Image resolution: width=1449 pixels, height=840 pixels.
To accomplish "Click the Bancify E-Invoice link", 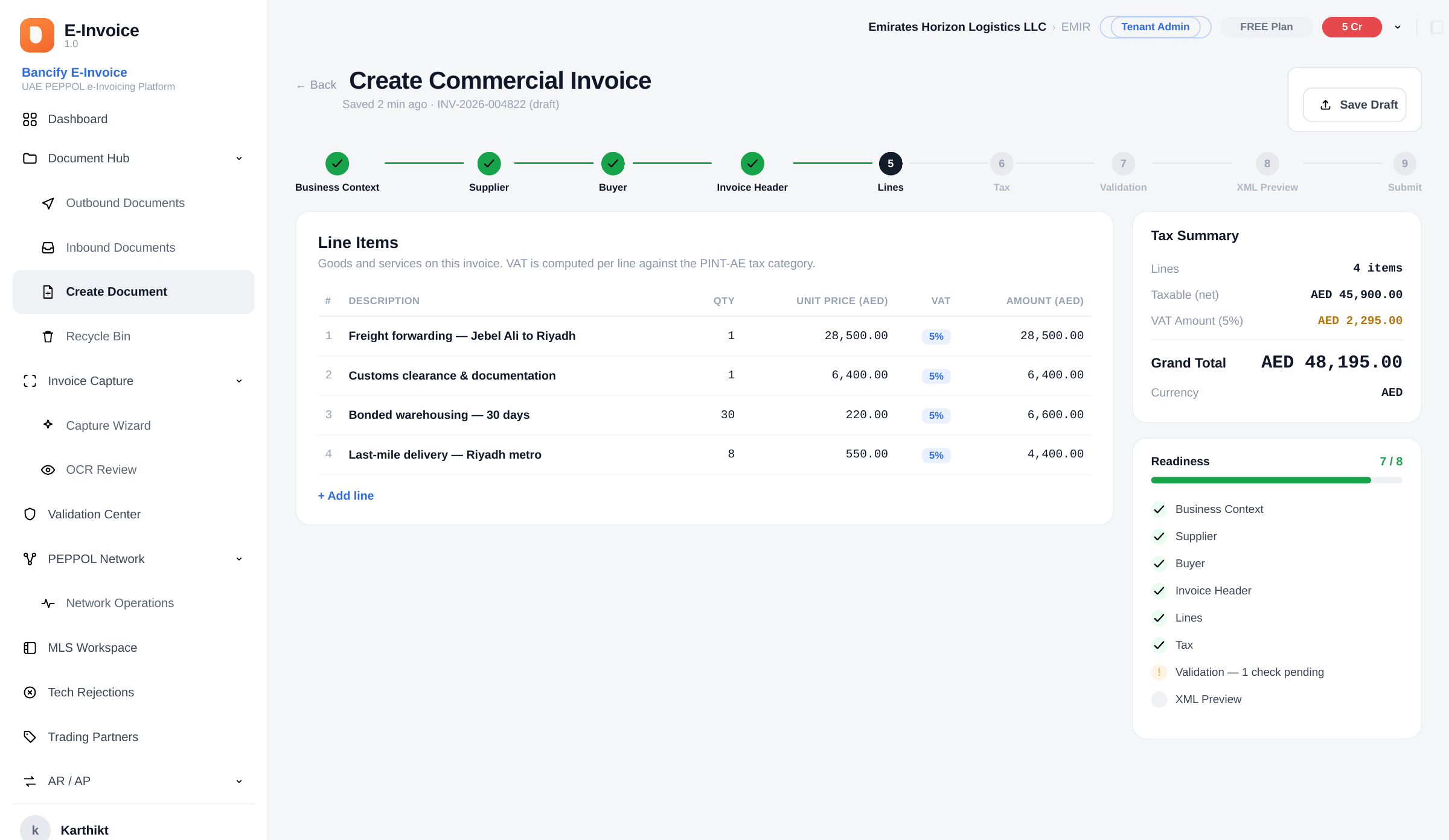I will 74,72.
